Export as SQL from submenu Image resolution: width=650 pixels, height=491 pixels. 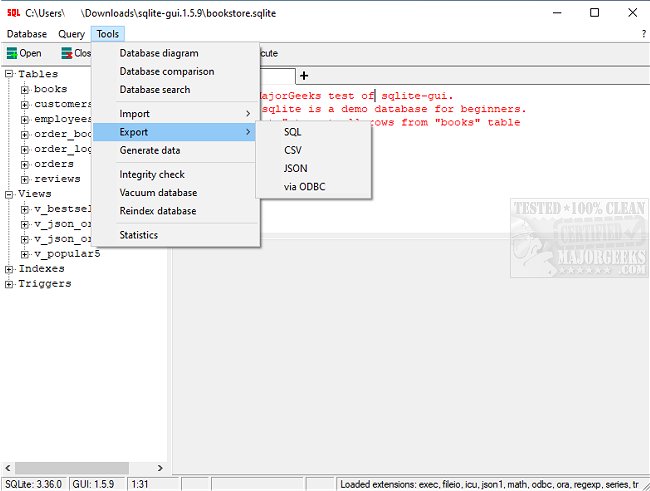click(x=313, y=132)
